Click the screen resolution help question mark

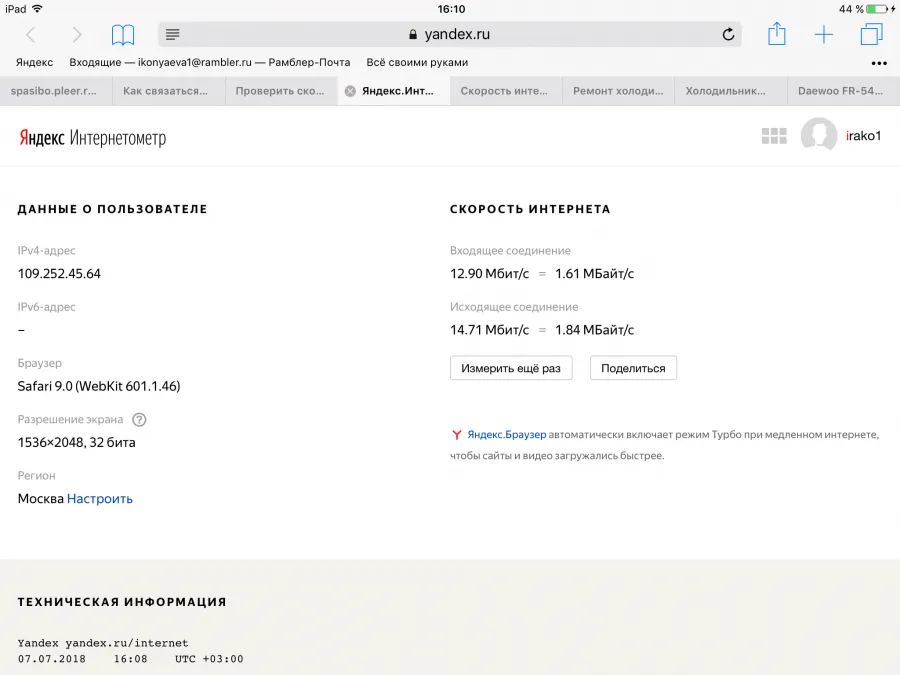click(139, 420)
